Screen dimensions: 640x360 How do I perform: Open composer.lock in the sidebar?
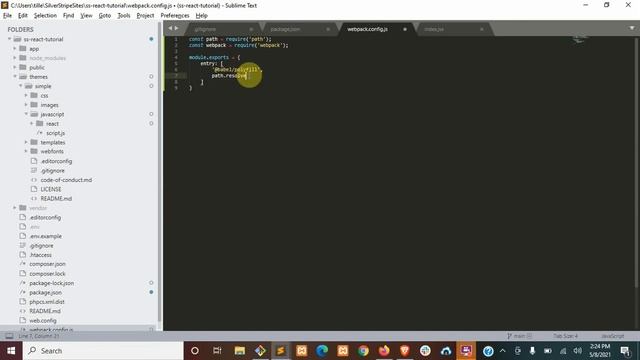[47, 274]
